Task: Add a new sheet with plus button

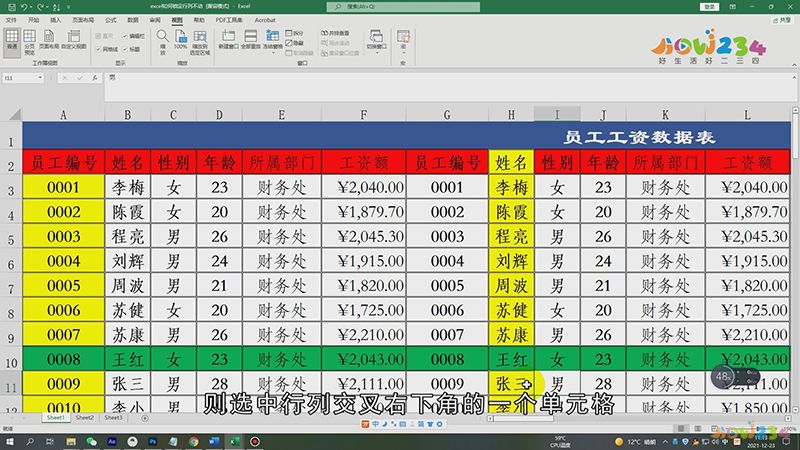Action: tap(145, 418)
